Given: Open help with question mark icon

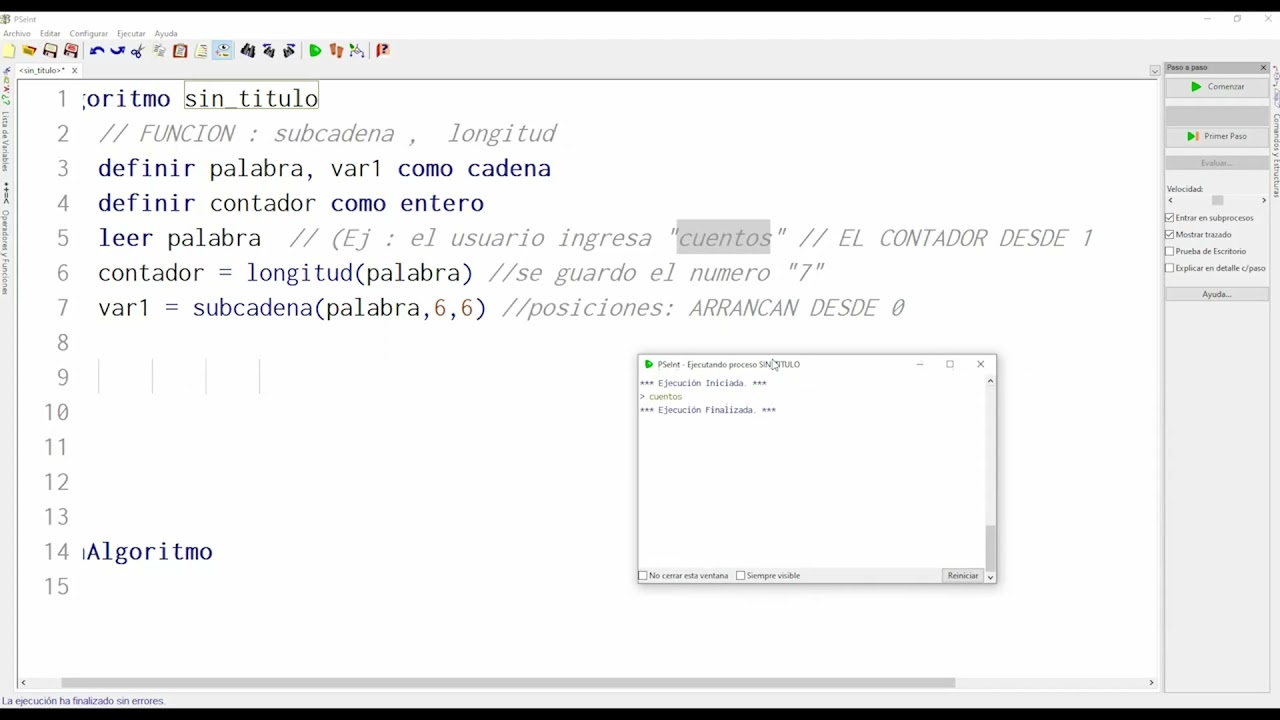Looking at the screenshot, I should coord(382,51).
